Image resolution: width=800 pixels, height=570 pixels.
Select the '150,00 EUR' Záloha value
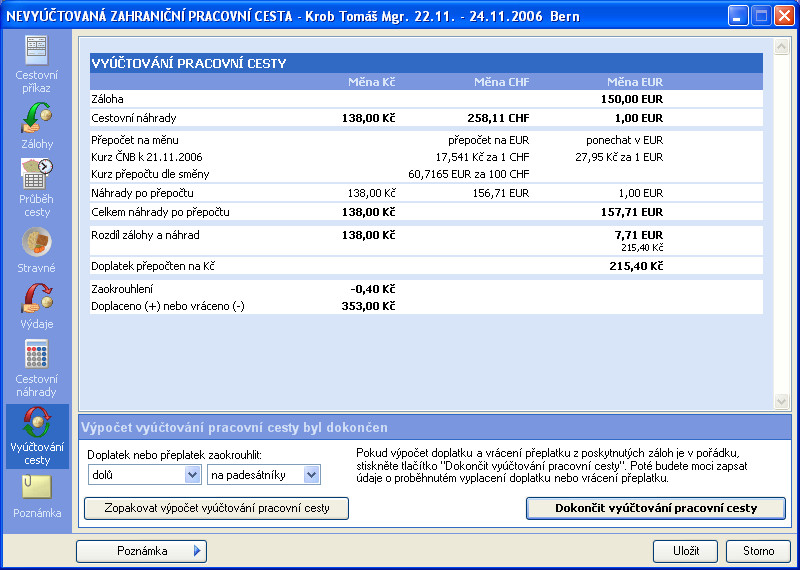tap(632, 99)
